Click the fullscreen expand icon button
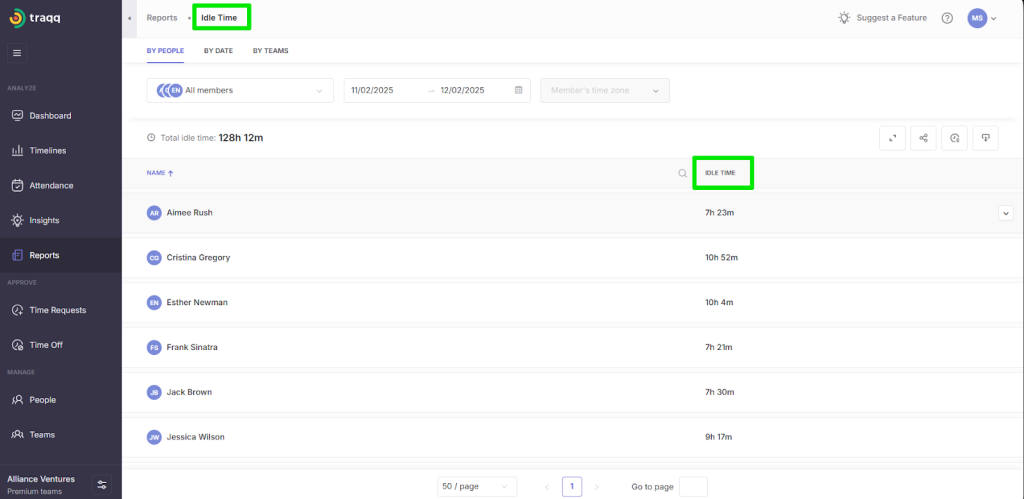Image resolution: width=1024 pixels, height=499 pixels. (x=892, y=138)
